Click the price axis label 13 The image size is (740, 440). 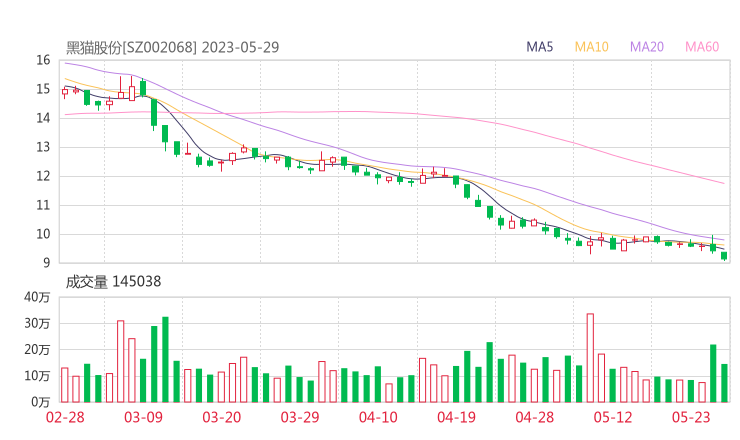click(43, 147)
